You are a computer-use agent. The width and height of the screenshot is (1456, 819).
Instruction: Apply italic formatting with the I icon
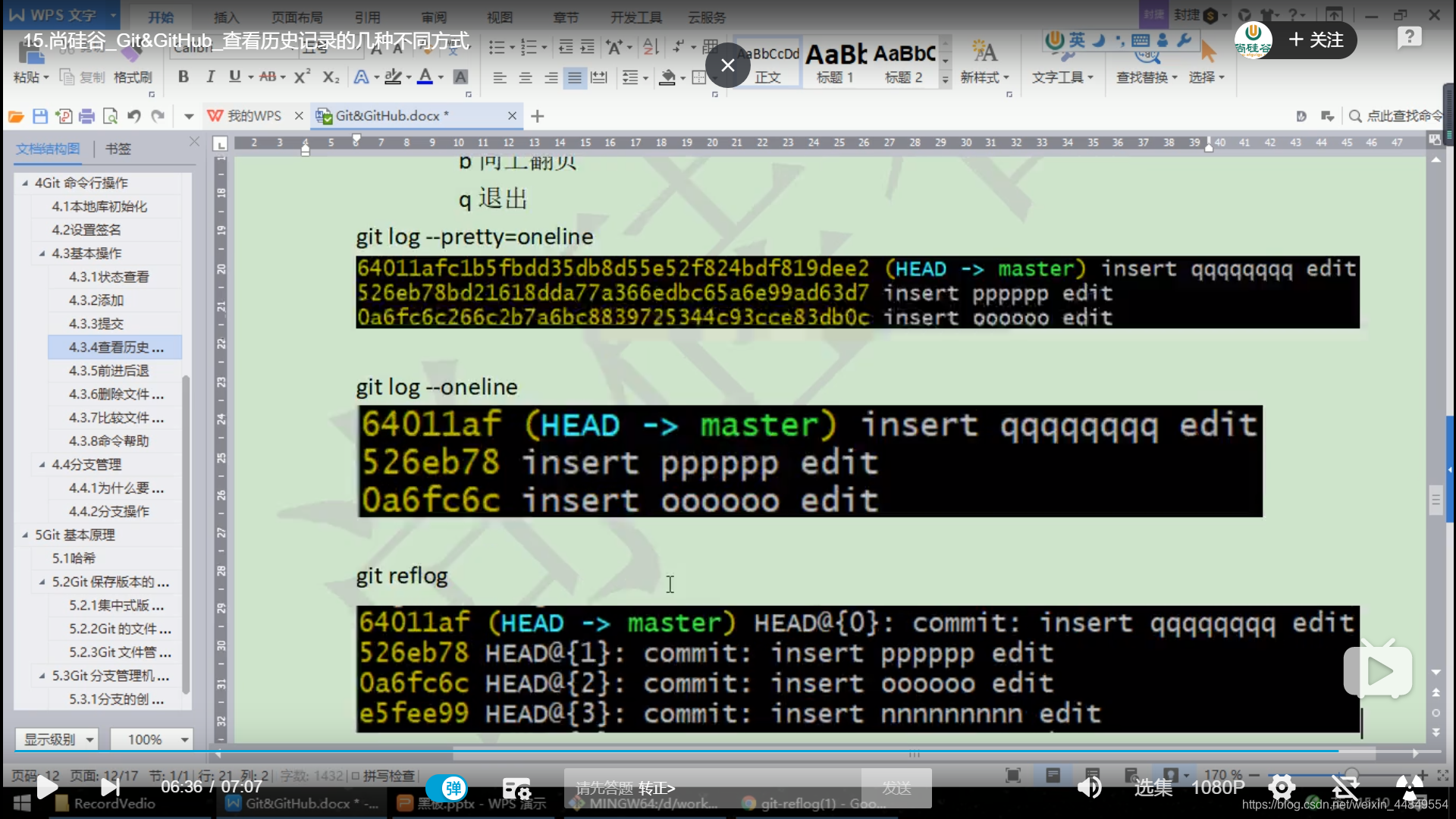tap(210, 77)
